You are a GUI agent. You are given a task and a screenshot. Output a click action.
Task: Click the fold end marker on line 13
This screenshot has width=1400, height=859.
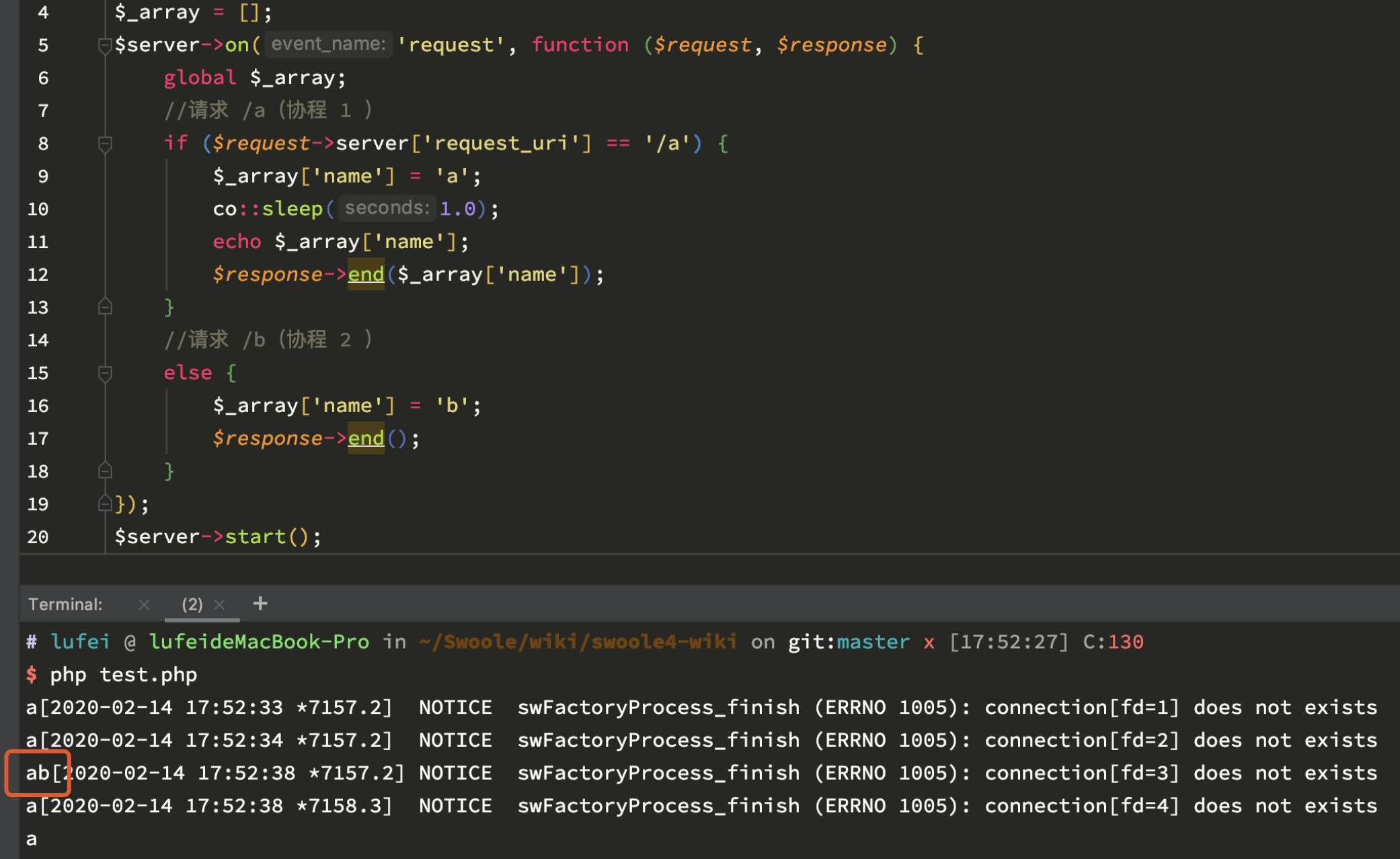point(104,307)
